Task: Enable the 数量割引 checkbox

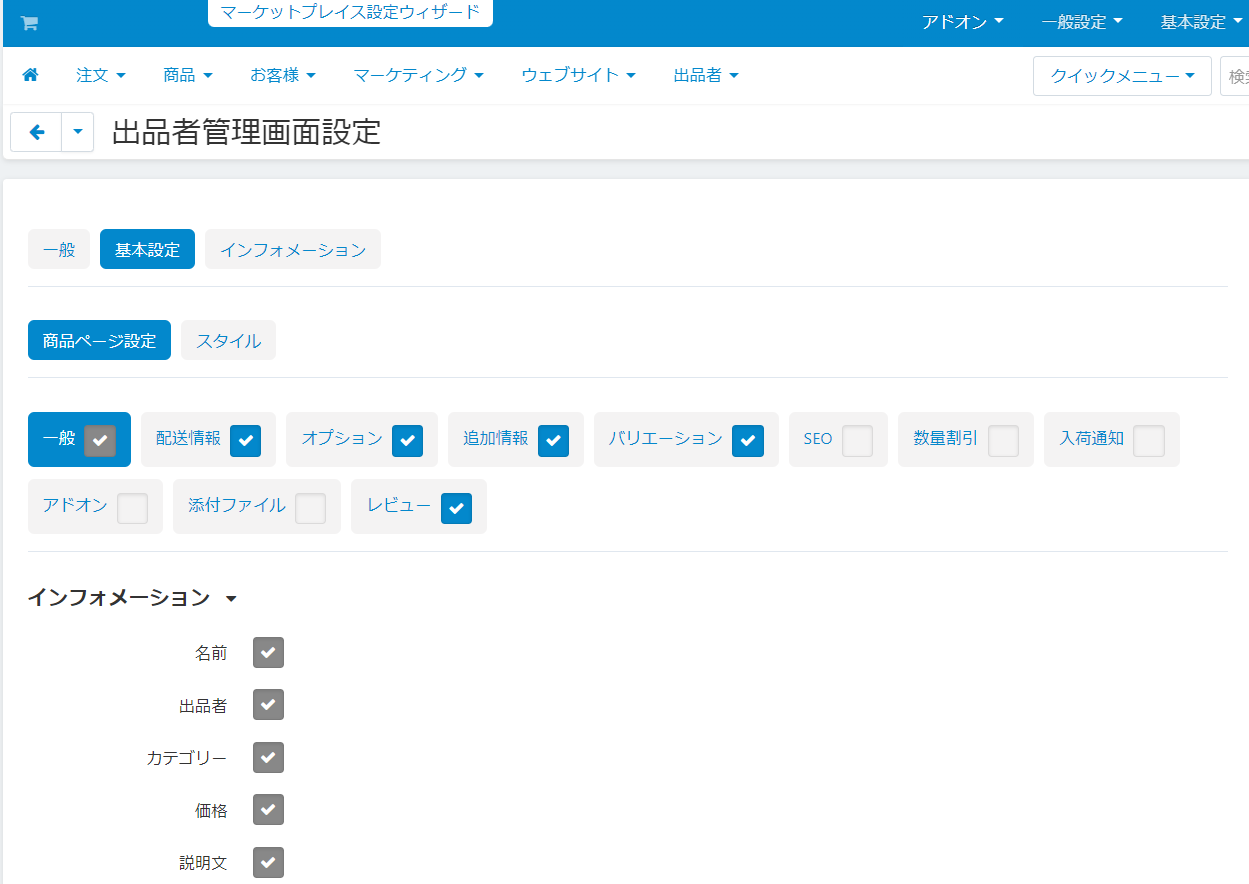Action: (1003, 441)
